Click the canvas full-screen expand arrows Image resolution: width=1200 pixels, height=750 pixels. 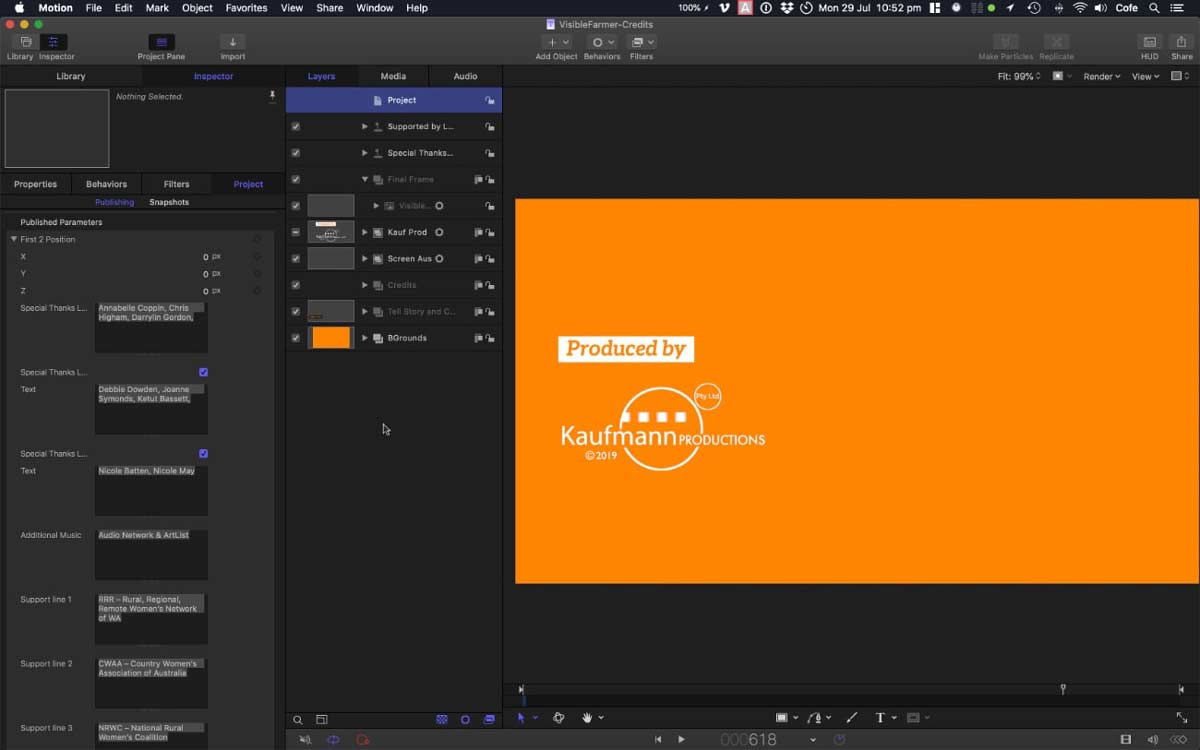click(x=1182, y=718)
